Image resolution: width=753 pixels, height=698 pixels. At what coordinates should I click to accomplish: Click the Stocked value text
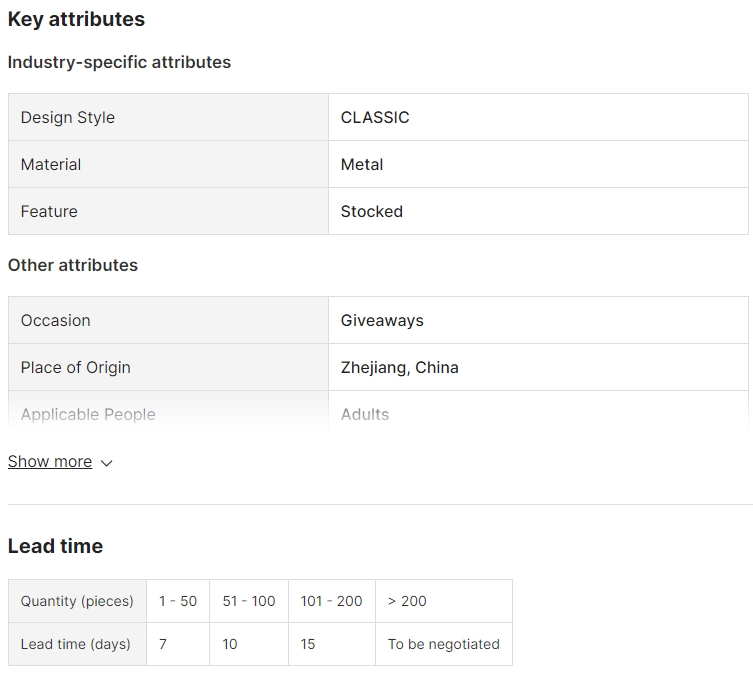point(372,211)
